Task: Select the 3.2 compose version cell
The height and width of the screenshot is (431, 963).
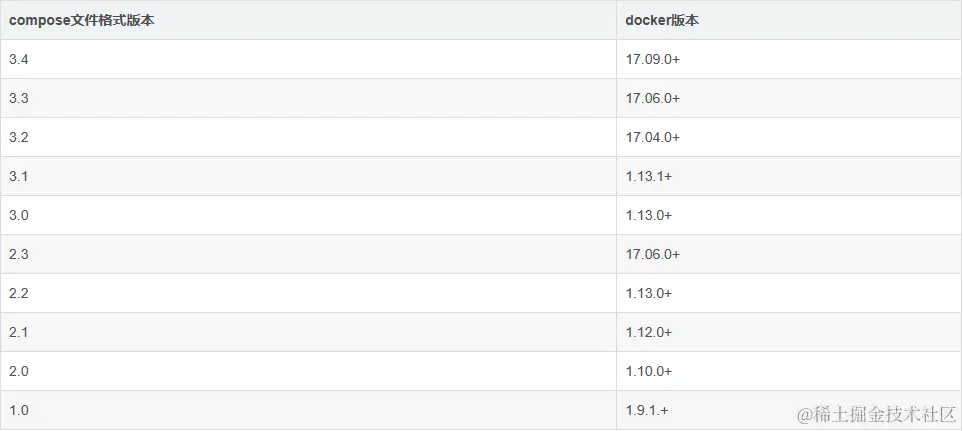Action: [308, 138]
